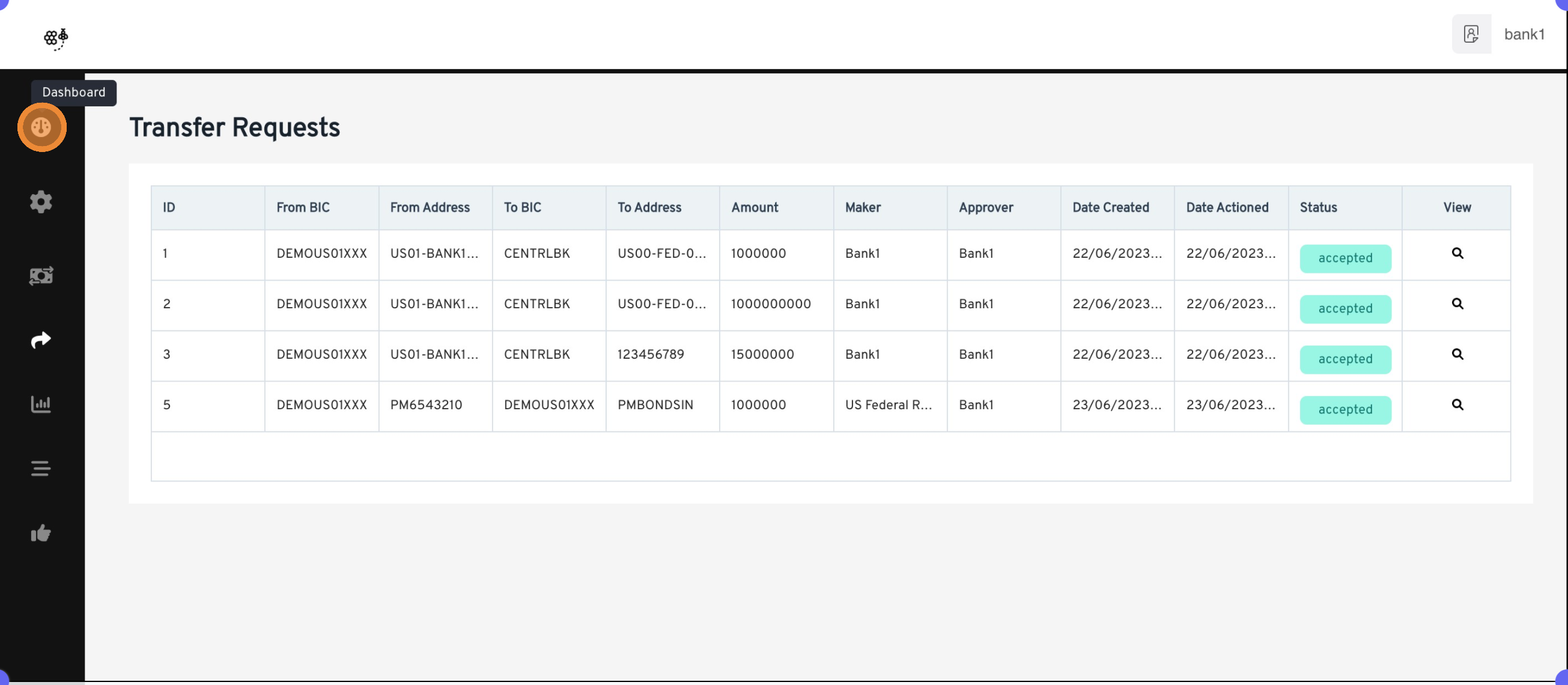Click the Approver column header
The image size is (1568, 685).
point(1004,208)
